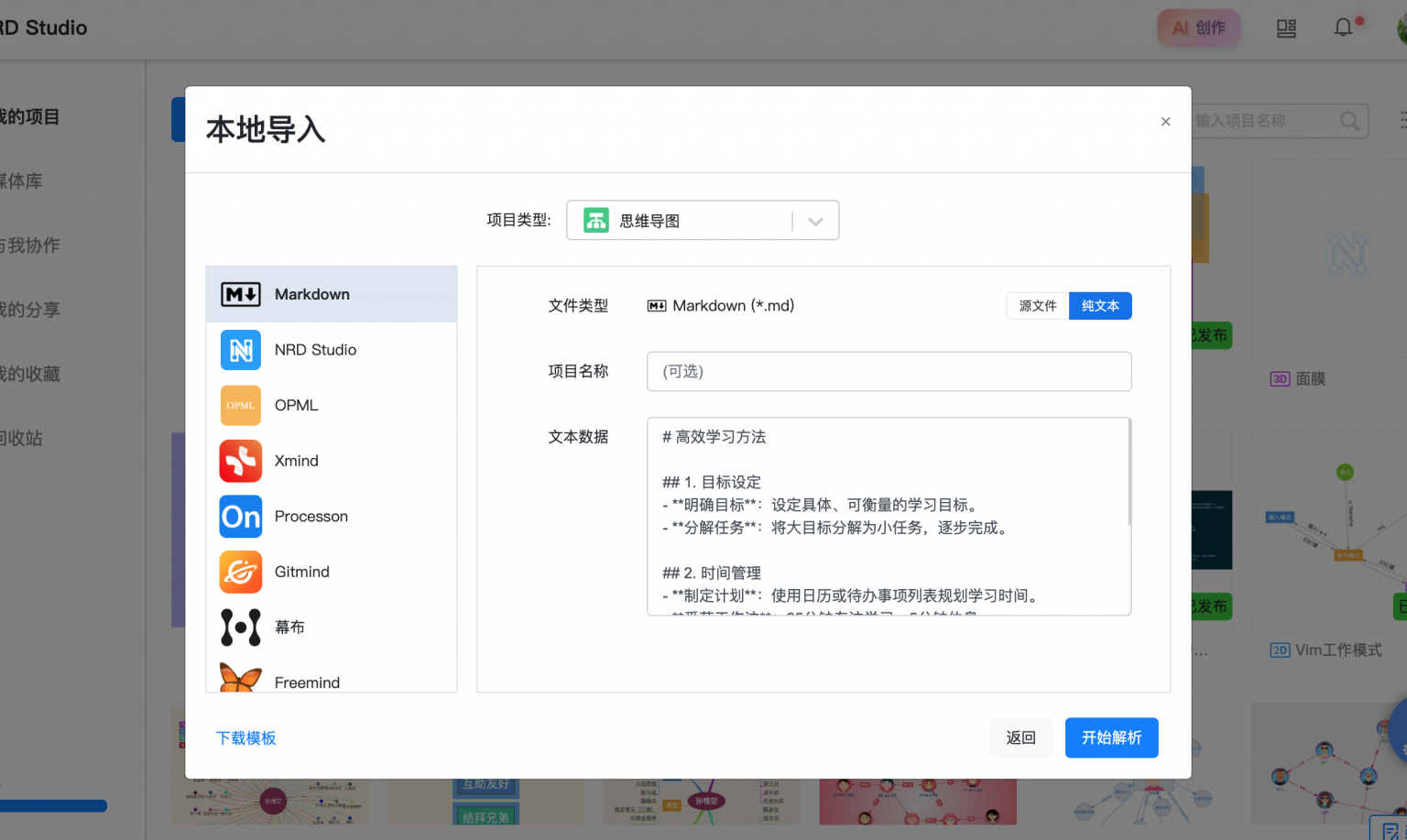Select the Markdown import format icon

point(240,293)
